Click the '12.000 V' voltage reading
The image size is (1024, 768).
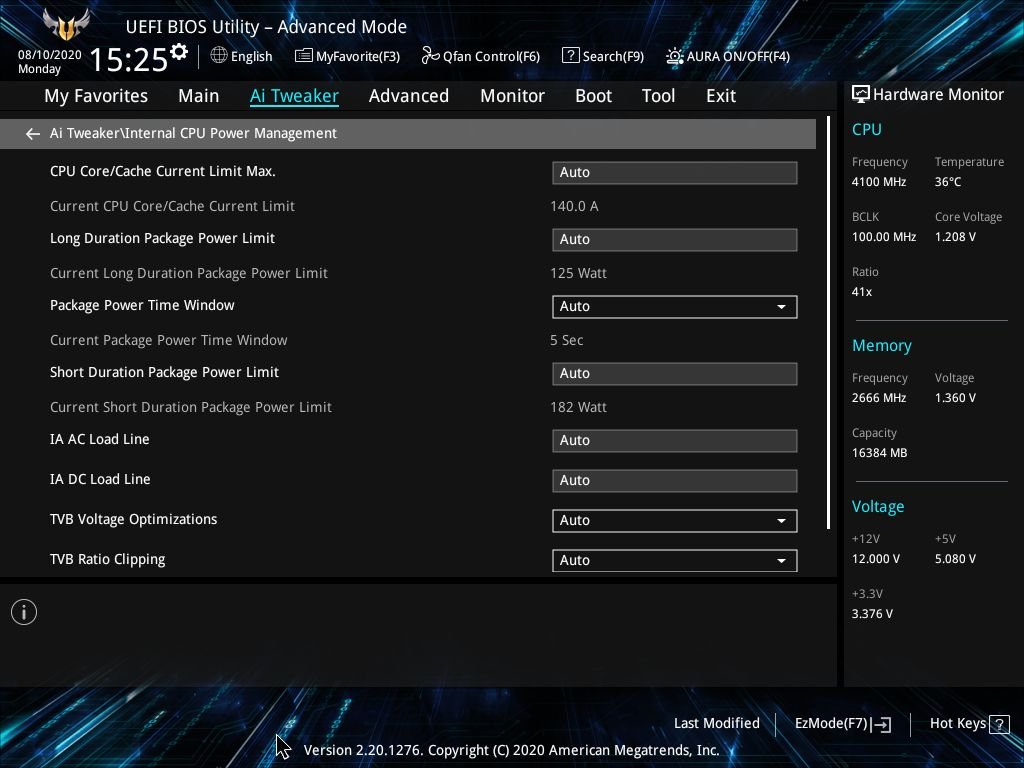click(875, 559)
